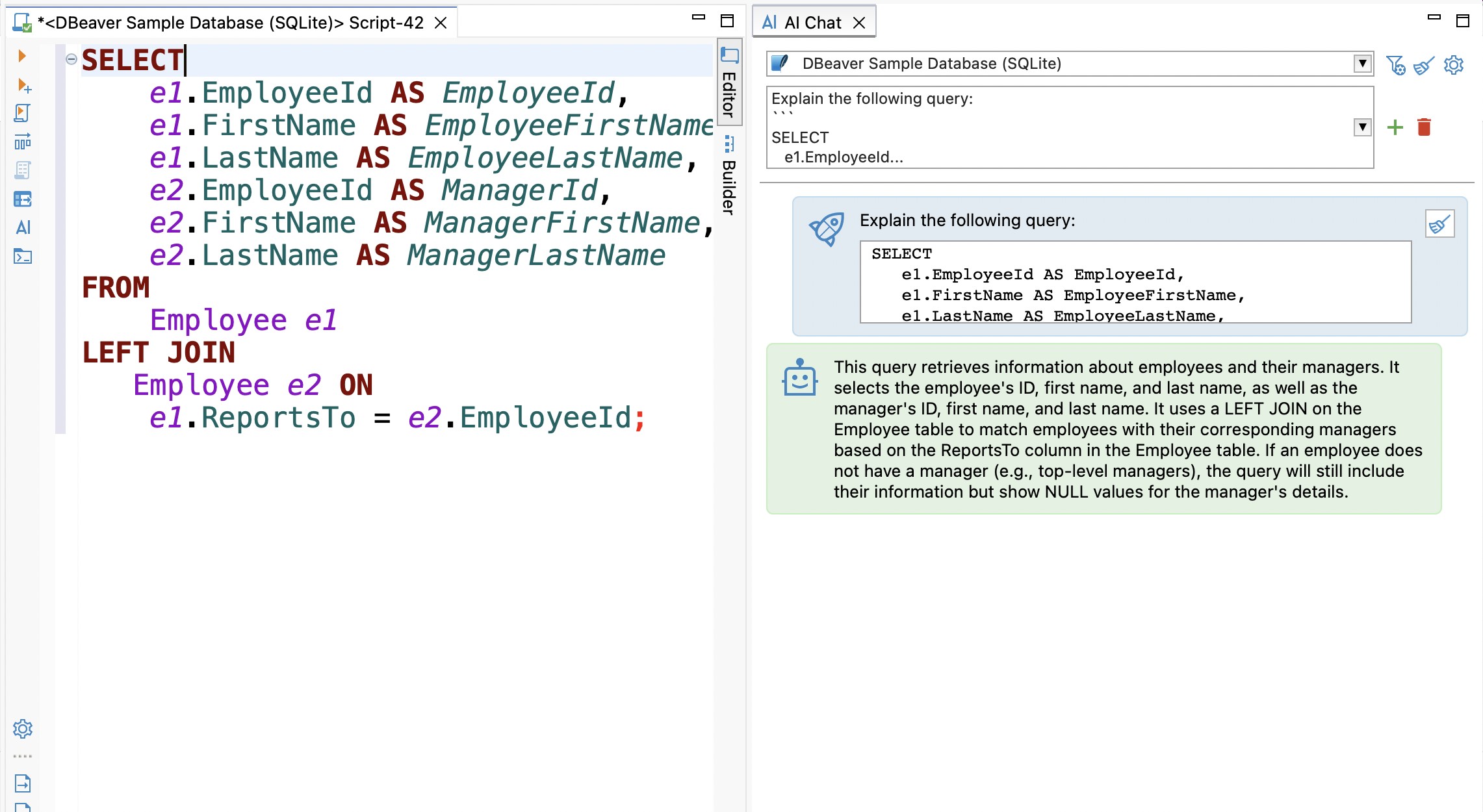Viewport: 1483px width, 812px height.
Task: Open the AI scope filter funnel icon
Action: [x=1395, y=65]
